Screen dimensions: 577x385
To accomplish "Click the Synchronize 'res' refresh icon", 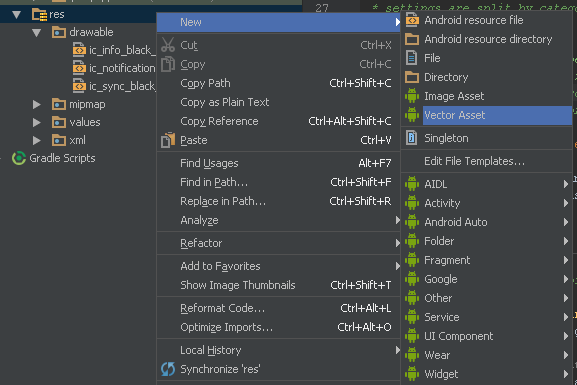I will pyautogui.click(x=168, y=369).
